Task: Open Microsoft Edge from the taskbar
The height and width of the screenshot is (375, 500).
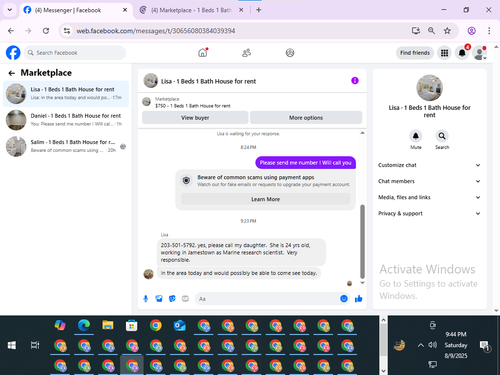Action: (x=84, y=325)
